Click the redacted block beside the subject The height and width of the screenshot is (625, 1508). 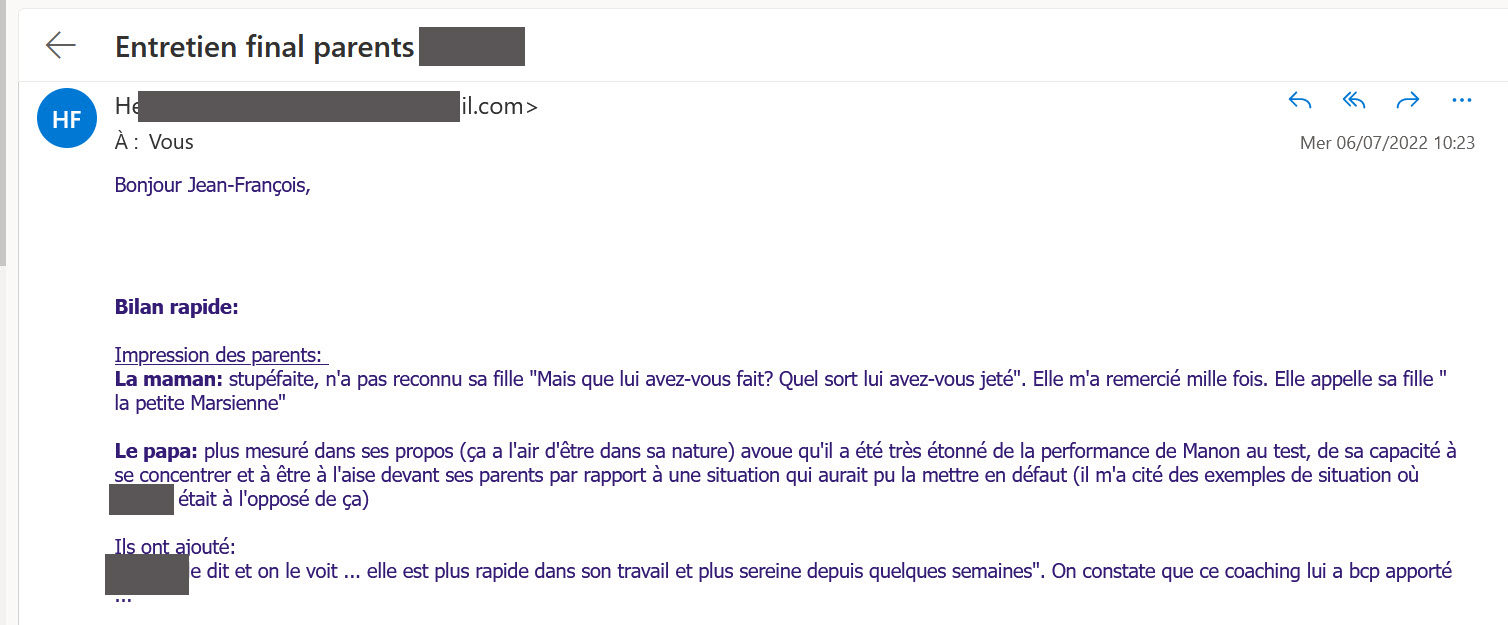coord(471,47)
